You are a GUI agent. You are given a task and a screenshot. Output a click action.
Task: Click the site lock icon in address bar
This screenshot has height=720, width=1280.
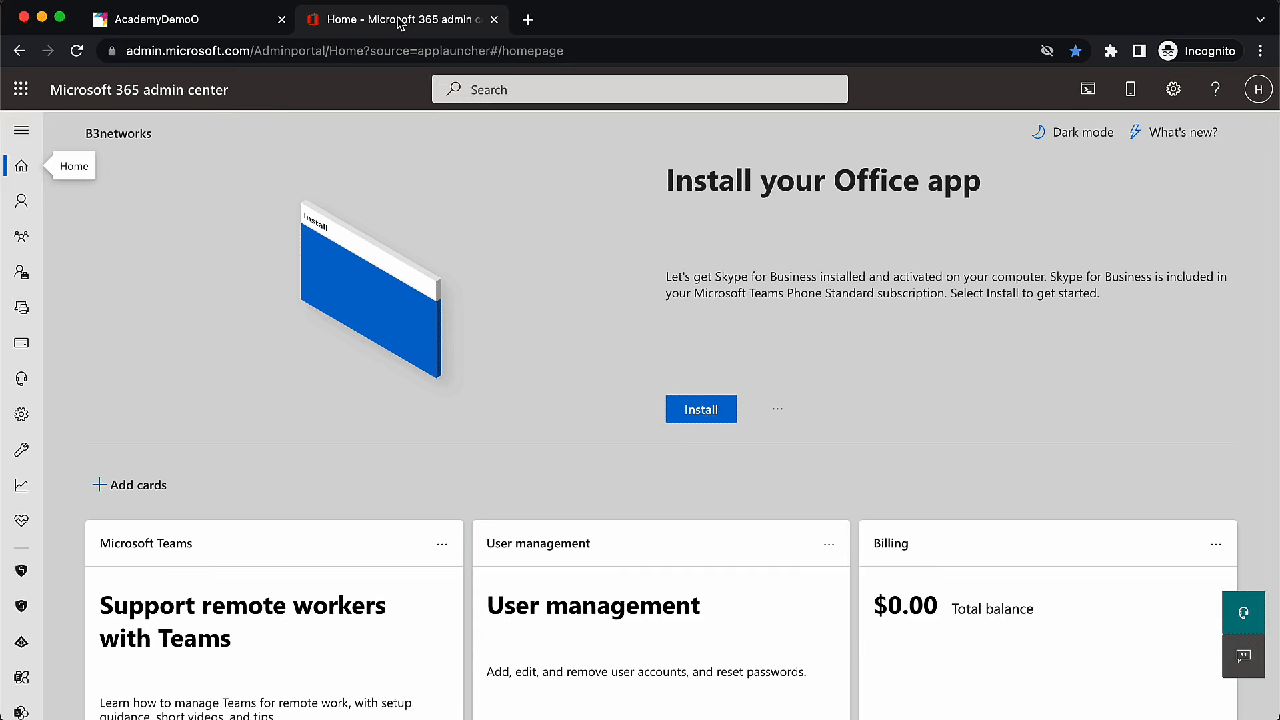112,51
